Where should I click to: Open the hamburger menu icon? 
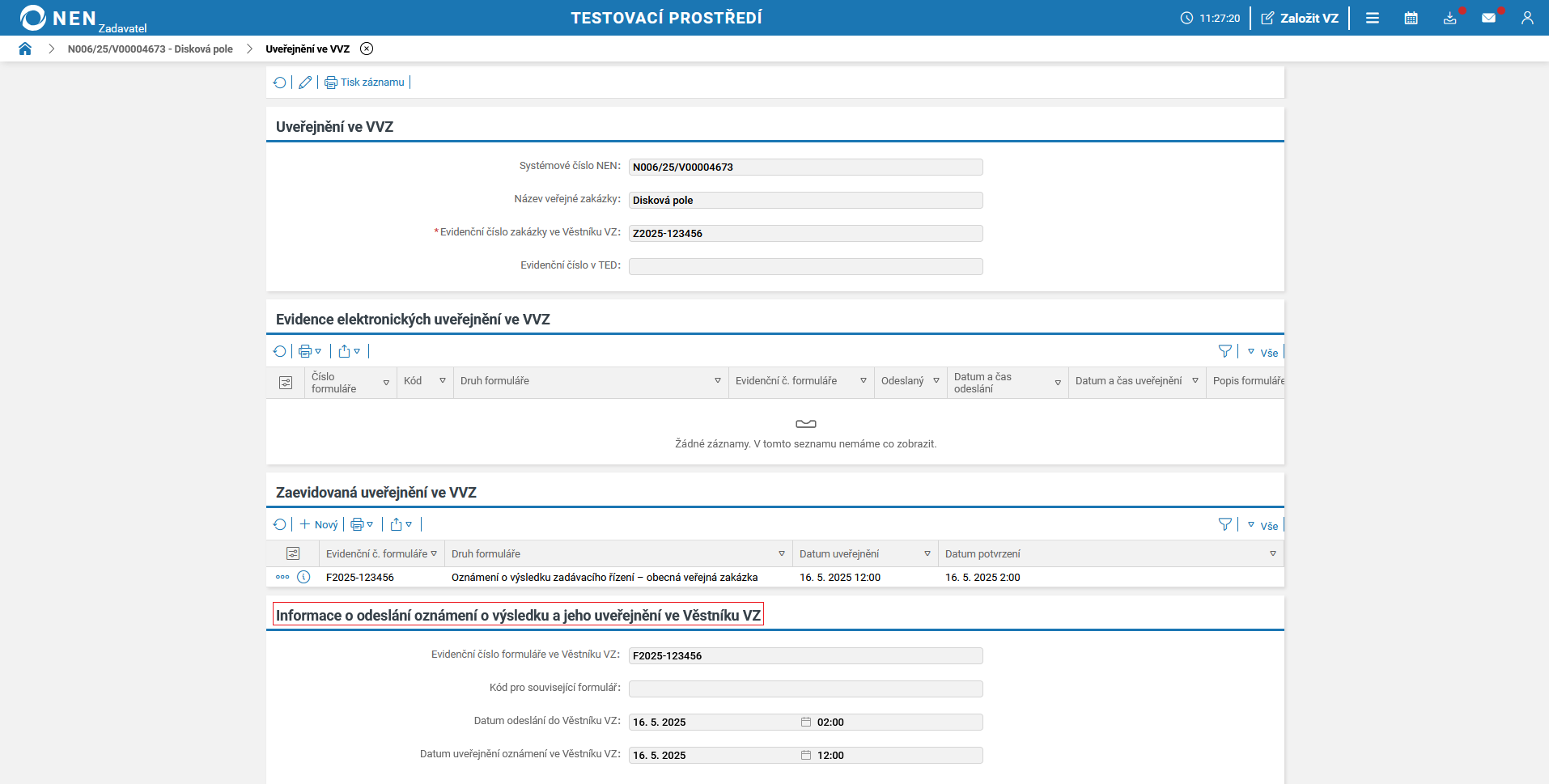point(1373,18)
